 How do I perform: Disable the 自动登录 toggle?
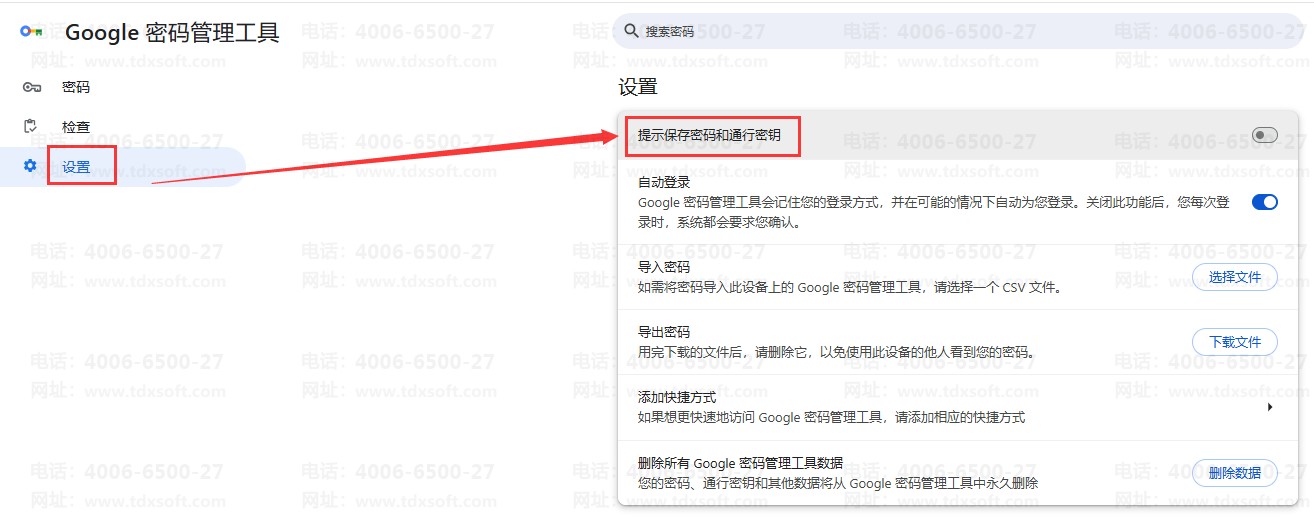pyautogui.click(x=1264, y=202)
